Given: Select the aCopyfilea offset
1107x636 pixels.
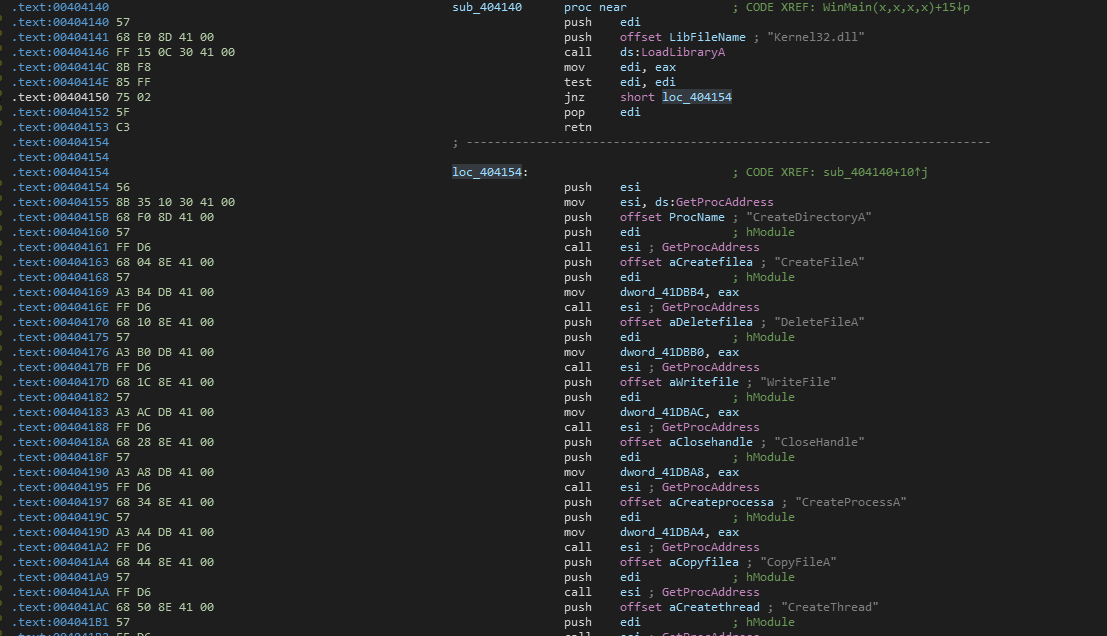Looking at the screenshot, I should click(x=704, y=562).
